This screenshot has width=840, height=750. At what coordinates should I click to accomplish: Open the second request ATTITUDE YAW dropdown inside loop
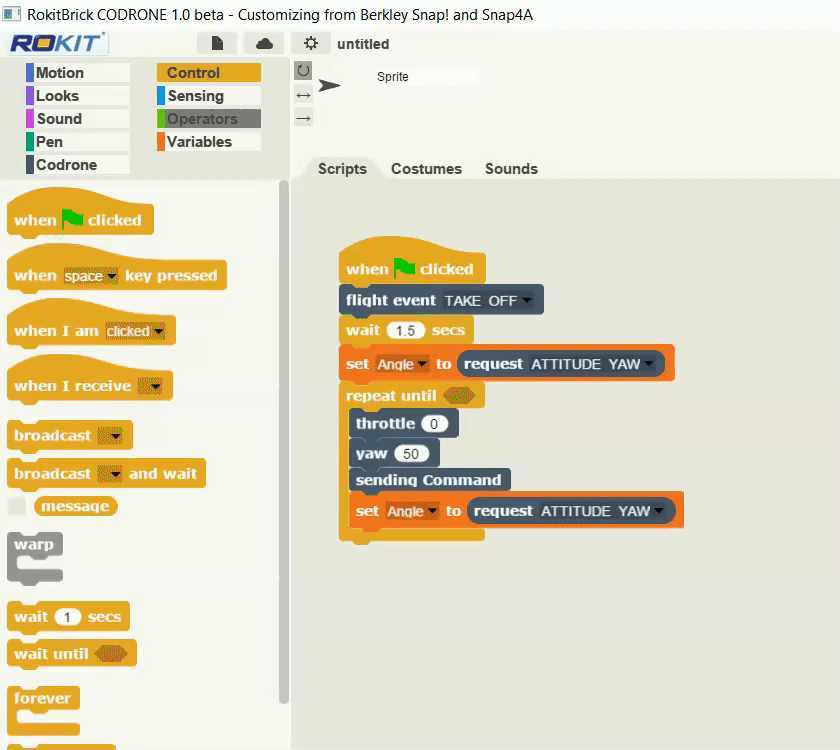(x=658, y=511)
